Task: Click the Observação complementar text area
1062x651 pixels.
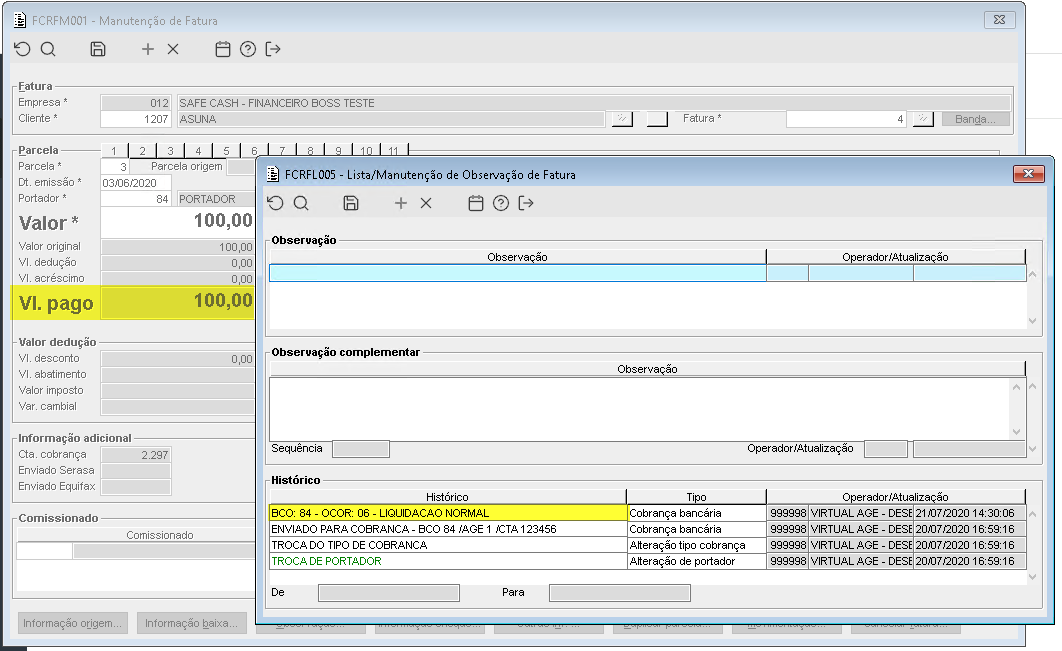Action: tap(640, 409)
